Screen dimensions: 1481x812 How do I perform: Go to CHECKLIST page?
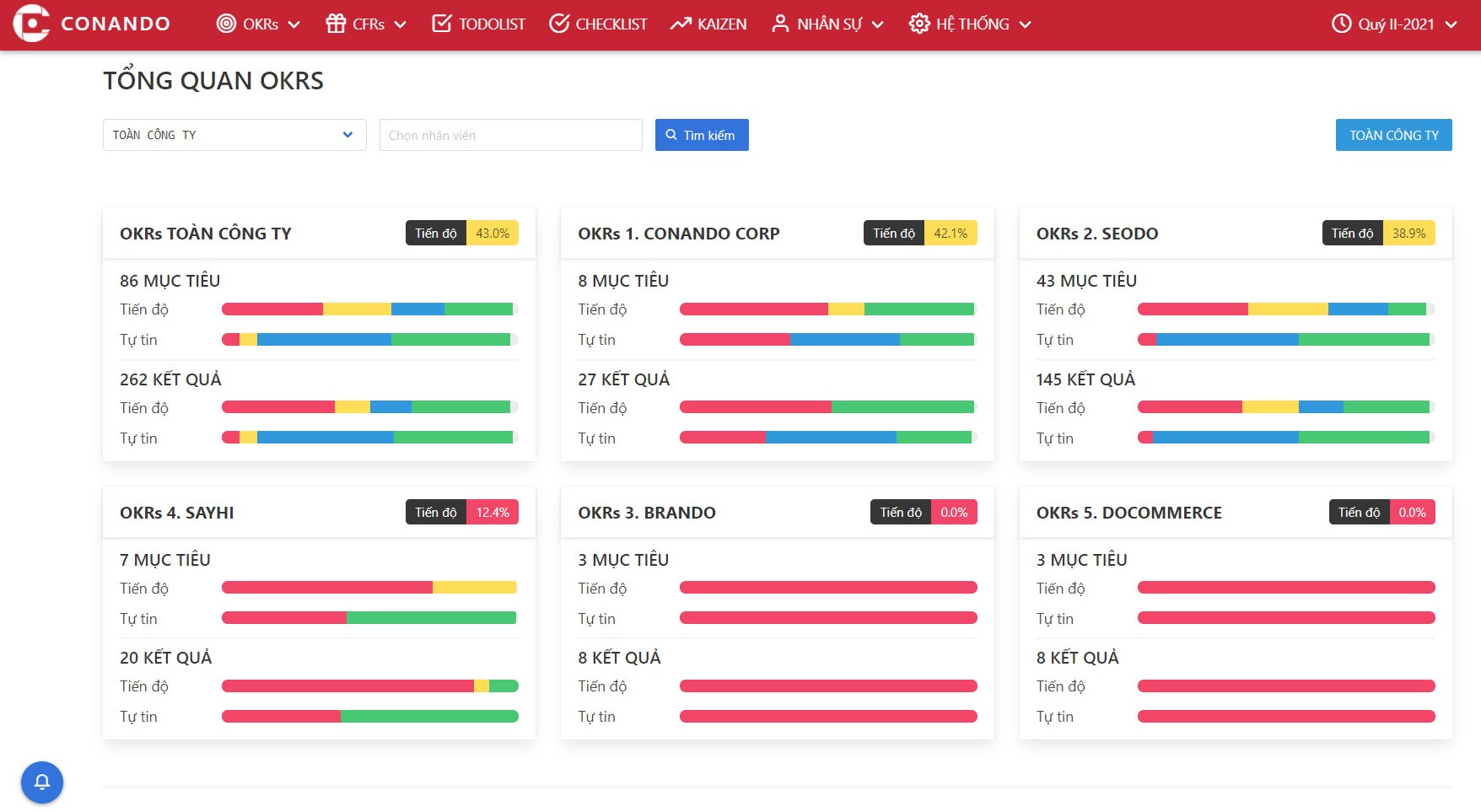[598, 24]
